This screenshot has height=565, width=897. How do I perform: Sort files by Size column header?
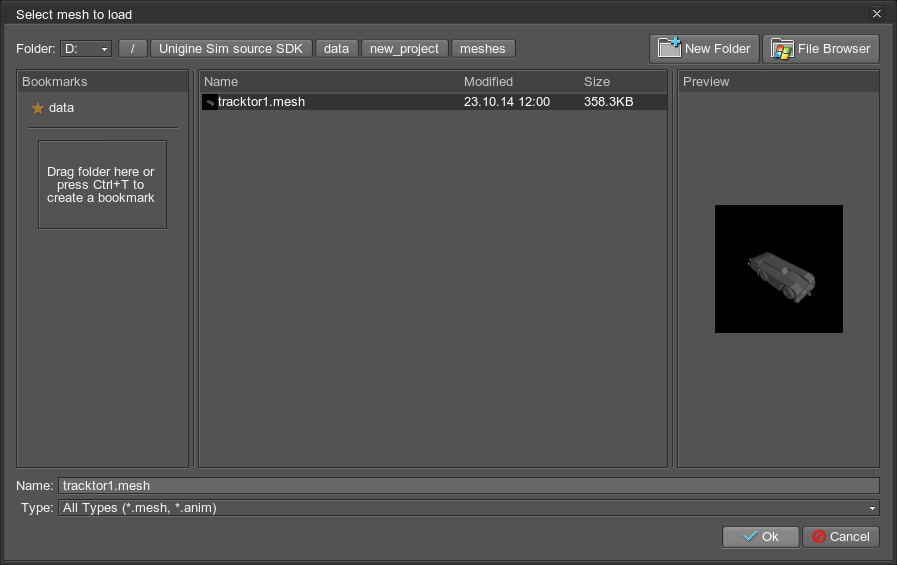click(x=597, y=82)
